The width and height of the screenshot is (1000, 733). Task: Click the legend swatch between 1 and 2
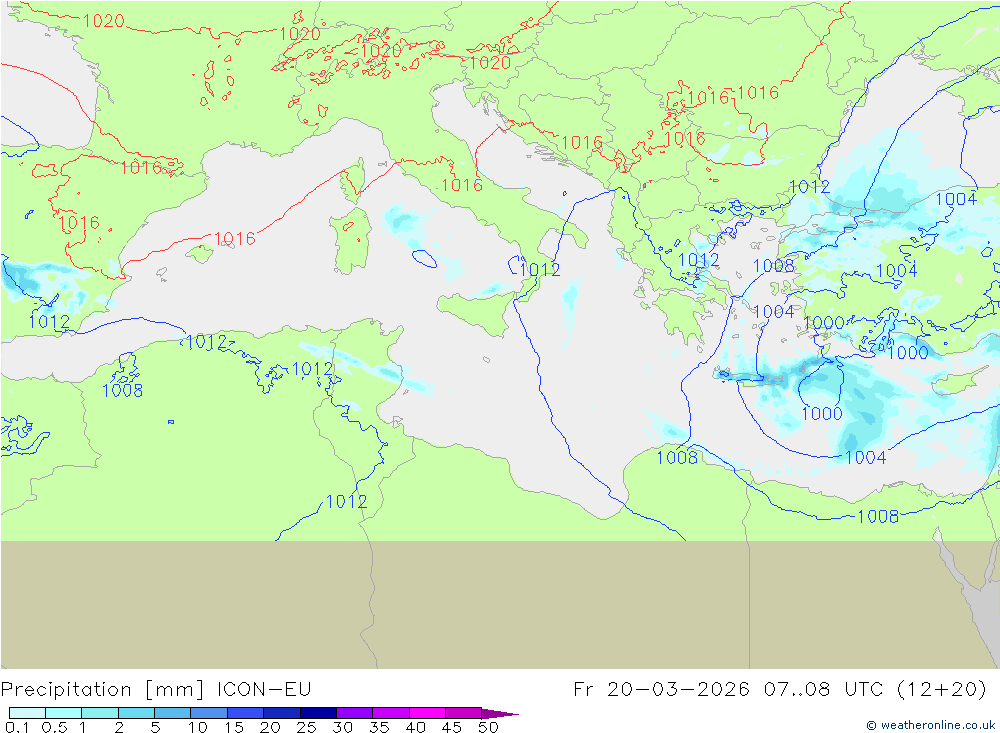coord(100,713)
